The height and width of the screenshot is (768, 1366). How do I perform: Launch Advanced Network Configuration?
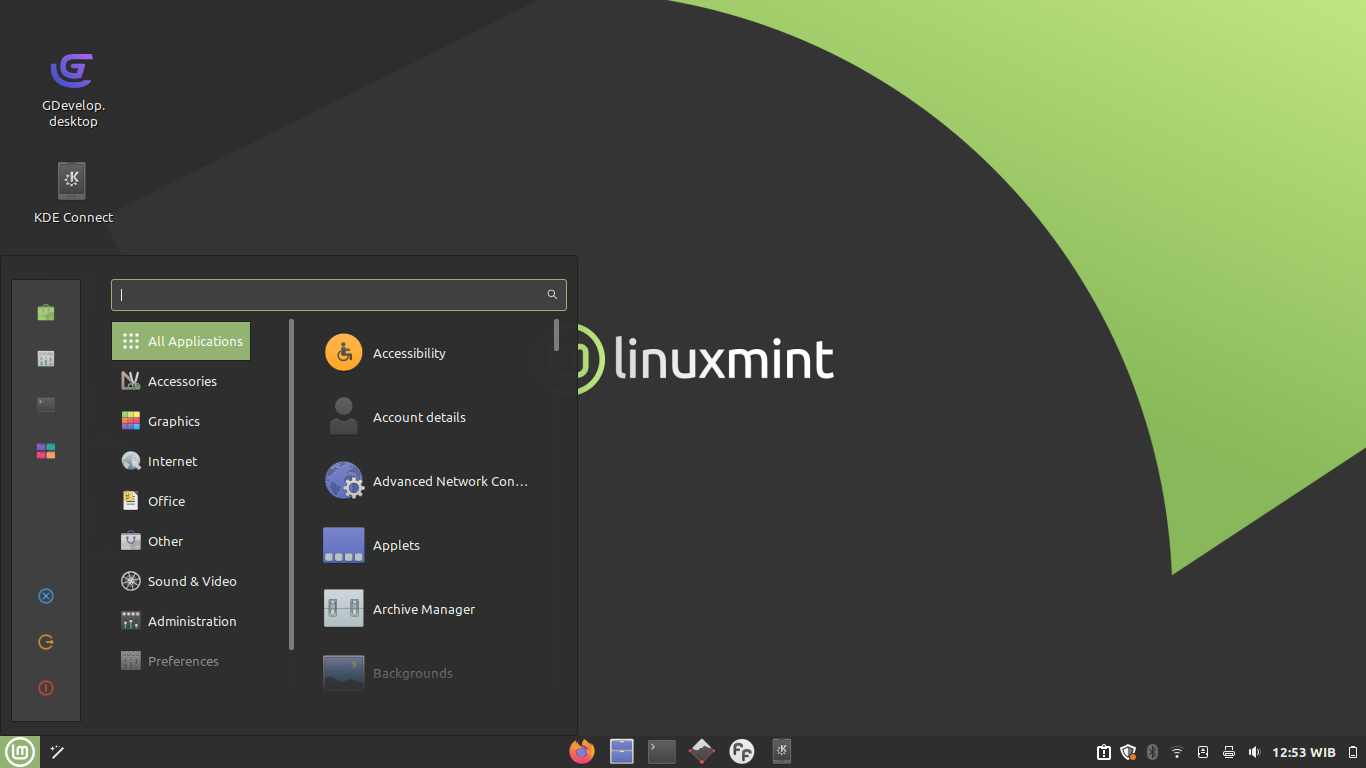tap(432, 481)
